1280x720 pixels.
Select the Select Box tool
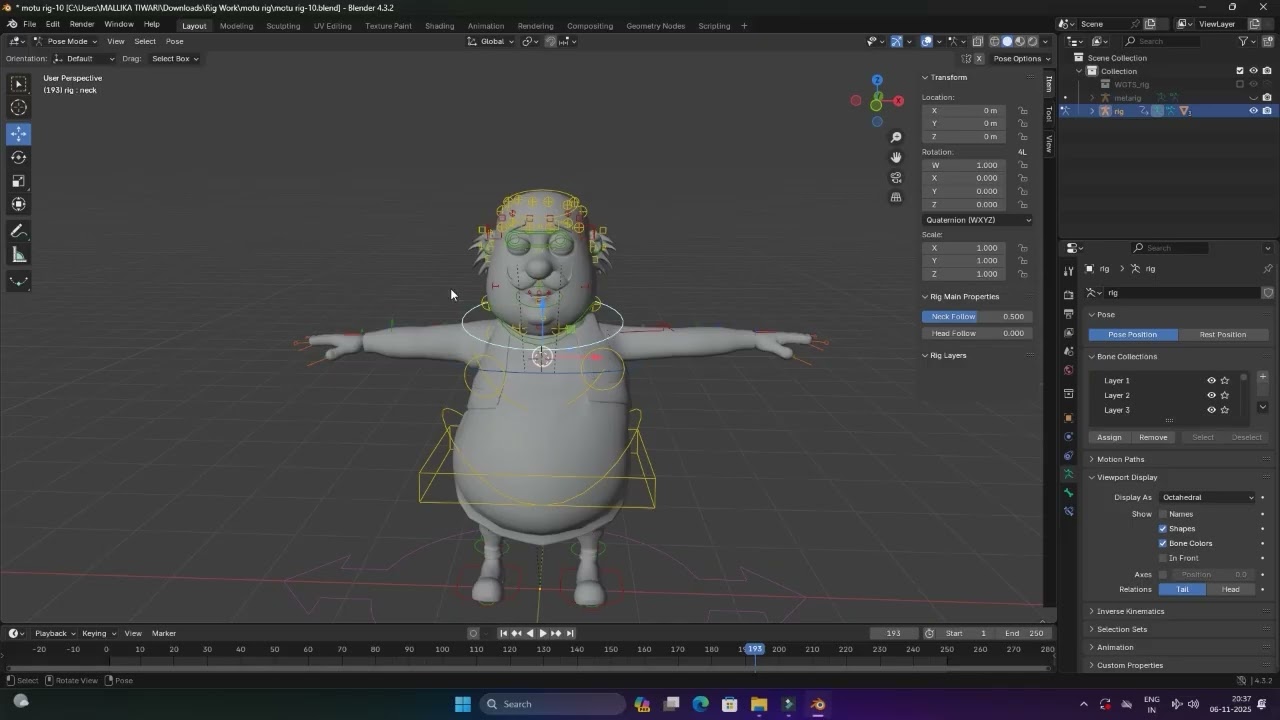pyautogui.click(x=19, y=84)
